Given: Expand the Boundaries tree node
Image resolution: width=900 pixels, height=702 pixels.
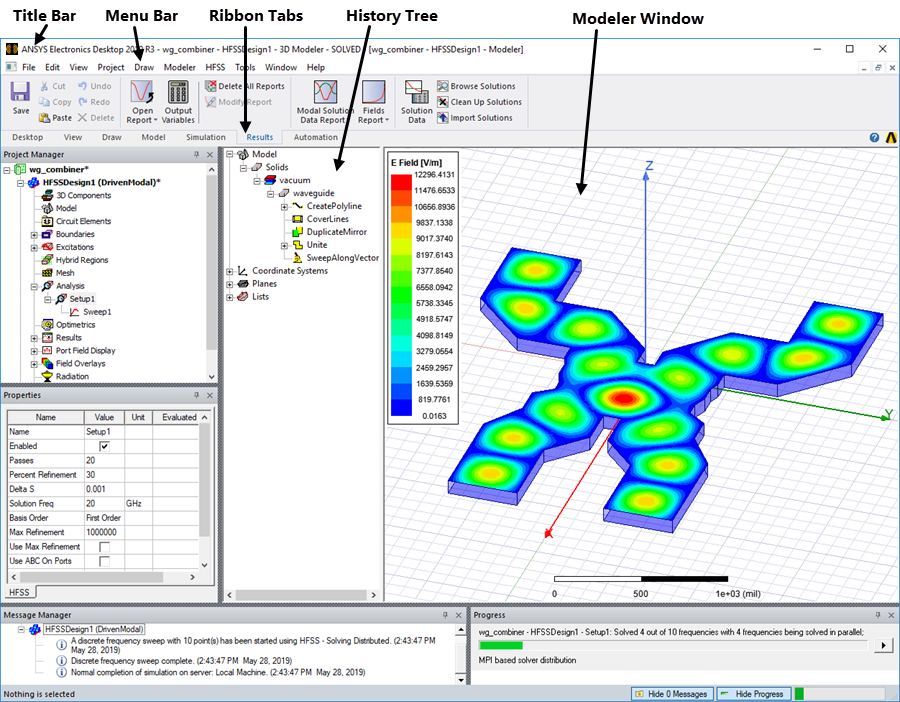Looking at the screenshot, I should [35, 234].
